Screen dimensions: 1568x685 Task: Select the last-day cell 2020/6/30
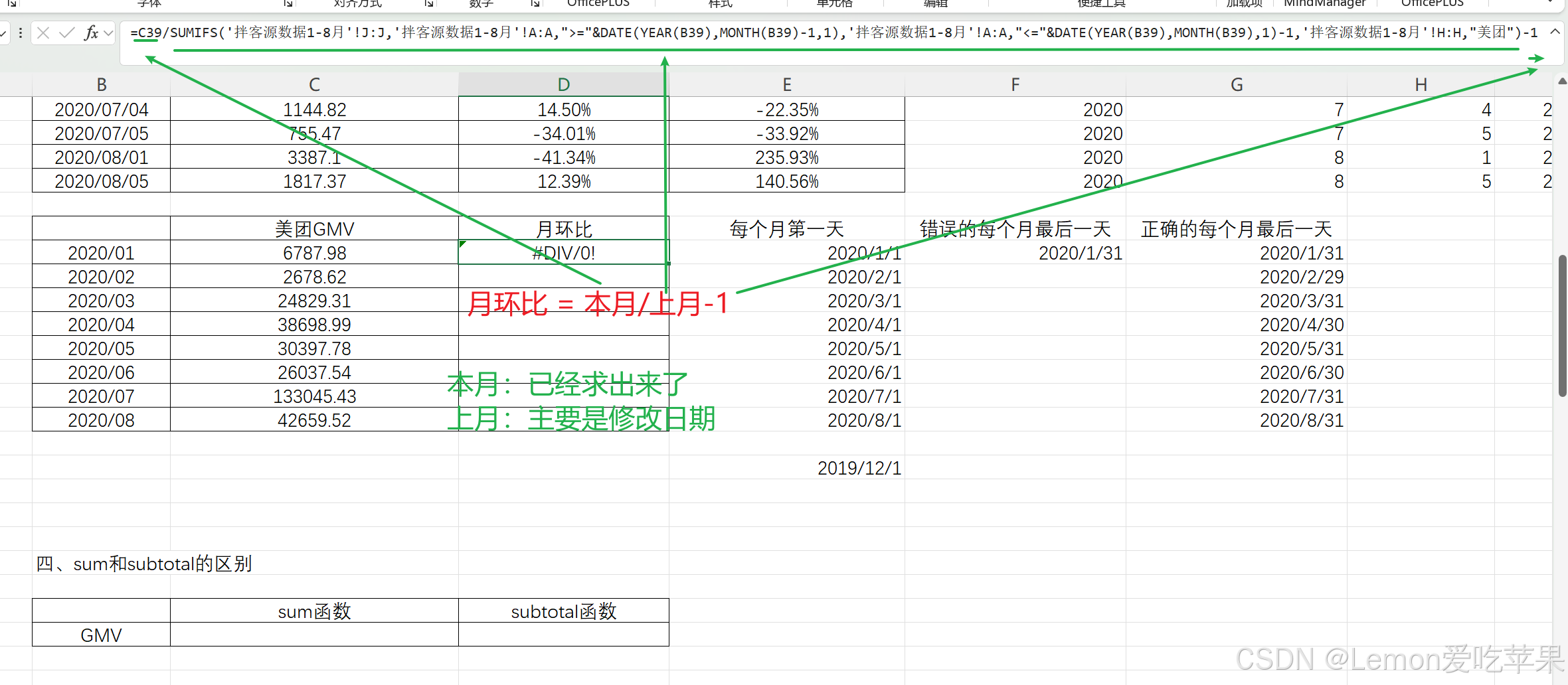coord(1237,372)
